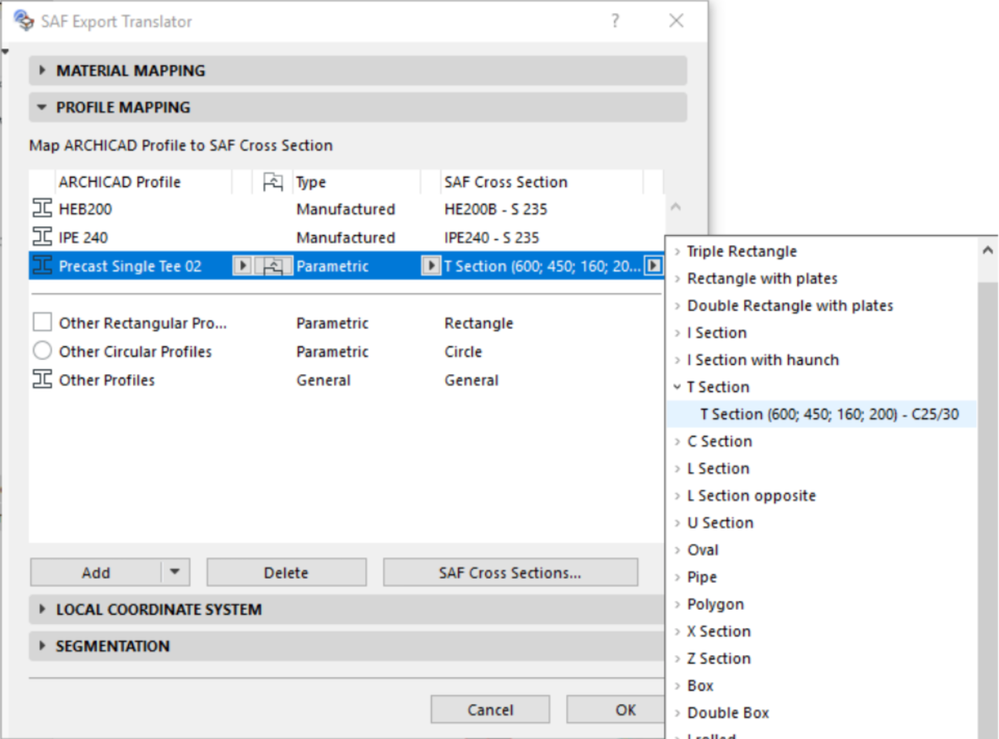The height and width of the screenshot is (739, 999).
Task: Click the circle icon for Other Circular Profiles
Action: pyautogui.click(x=42, y=350)
